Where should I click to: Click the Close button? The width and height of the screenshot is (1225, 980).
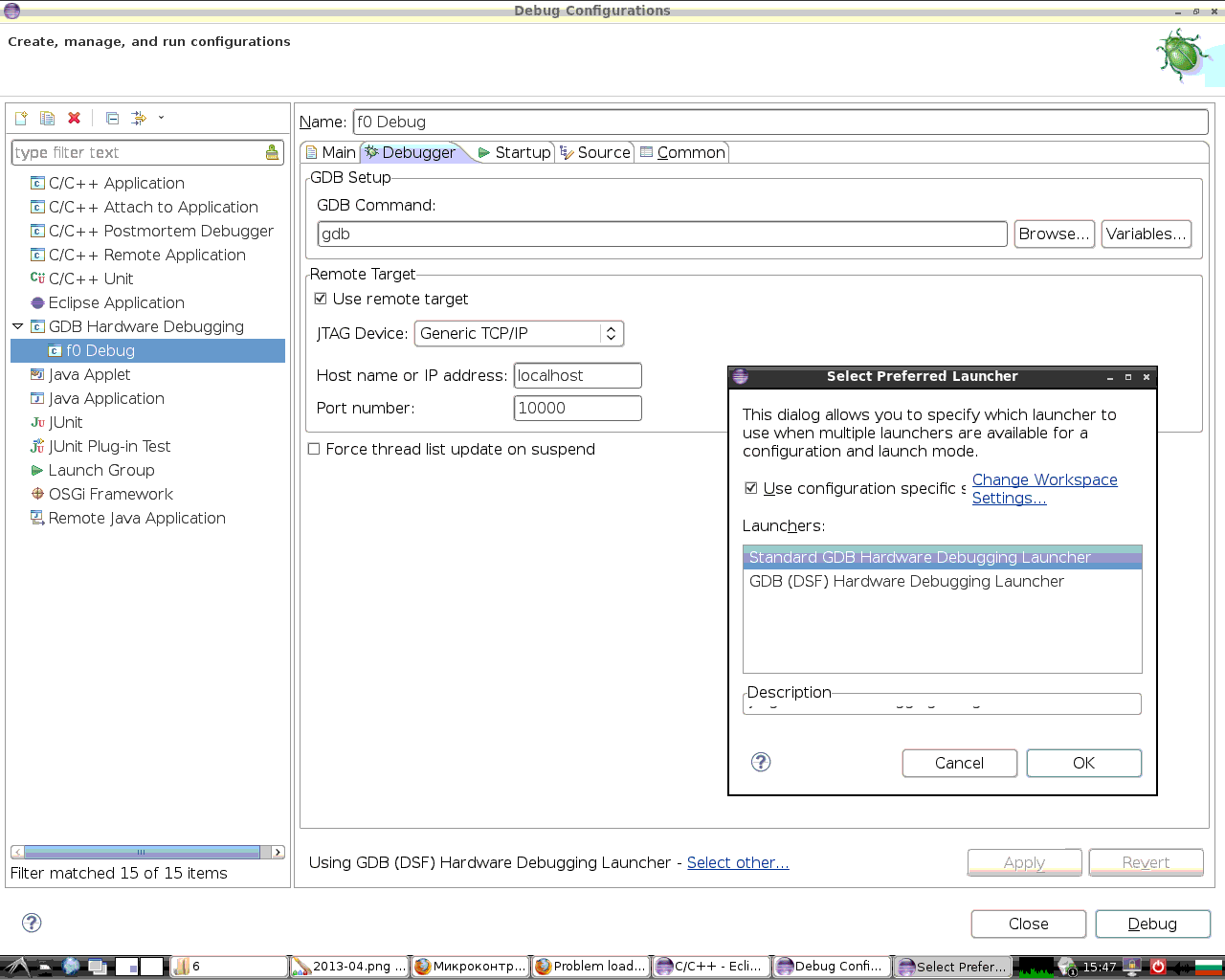tap(1029, 924)
